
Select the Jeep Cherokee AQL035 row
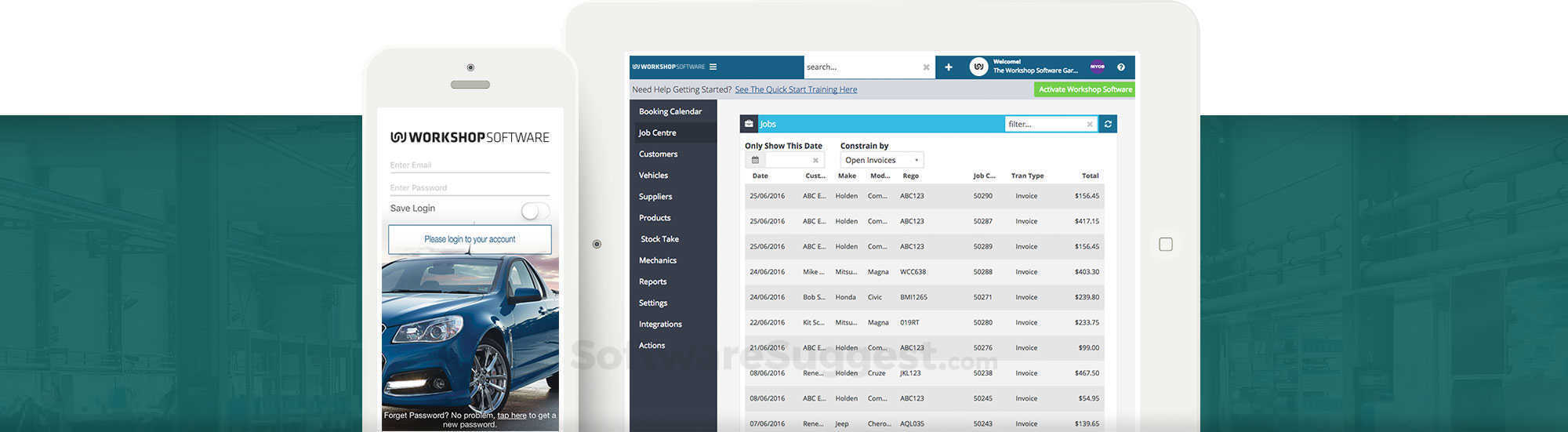tap(924, 423)
